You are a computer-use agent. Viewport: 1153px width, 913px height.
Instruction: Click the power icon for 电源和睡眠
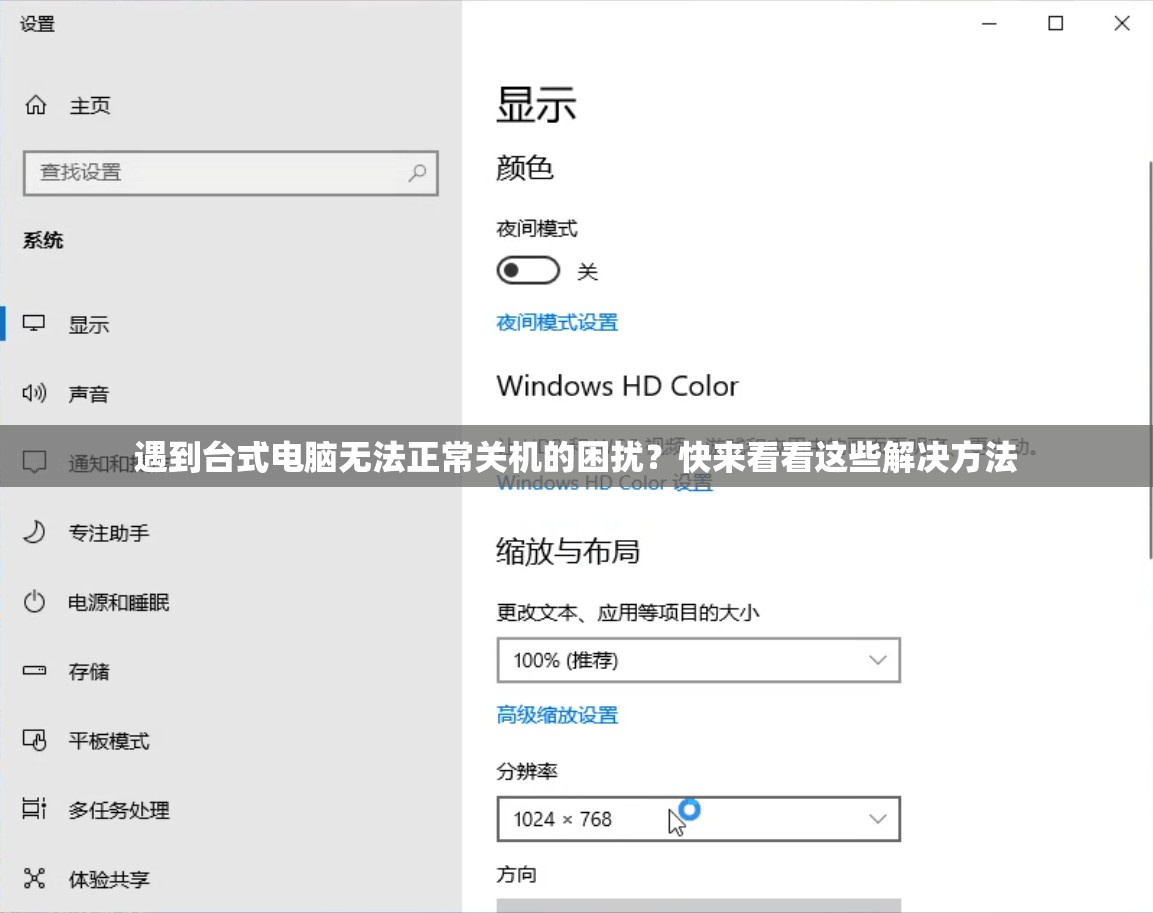click(x=34, y=601)
